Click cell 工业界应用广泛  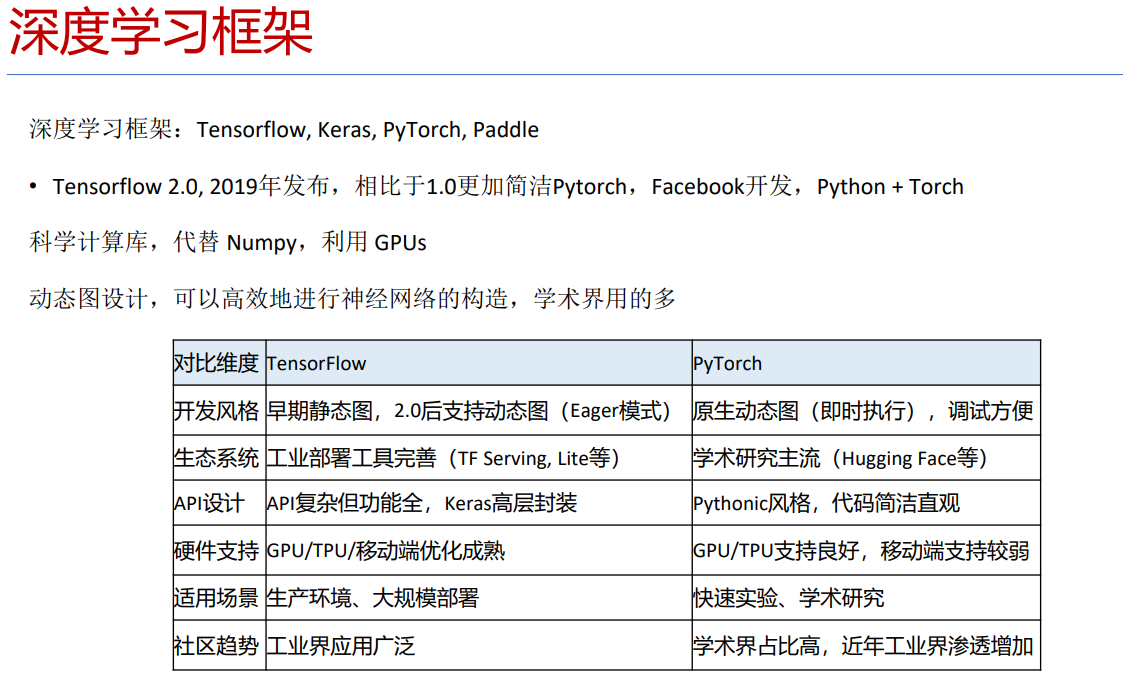click(478, 646)
